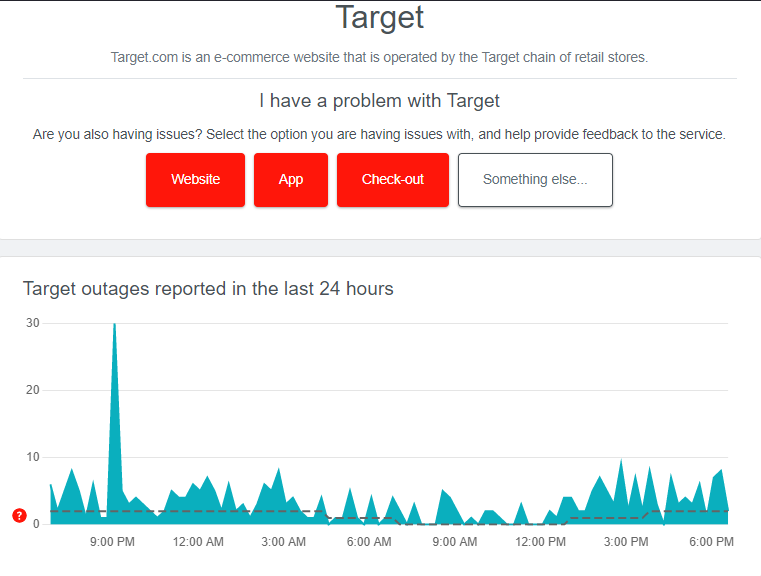Click the 0 y-axis label
The image size is (761, 576).
tap(36, 524)
